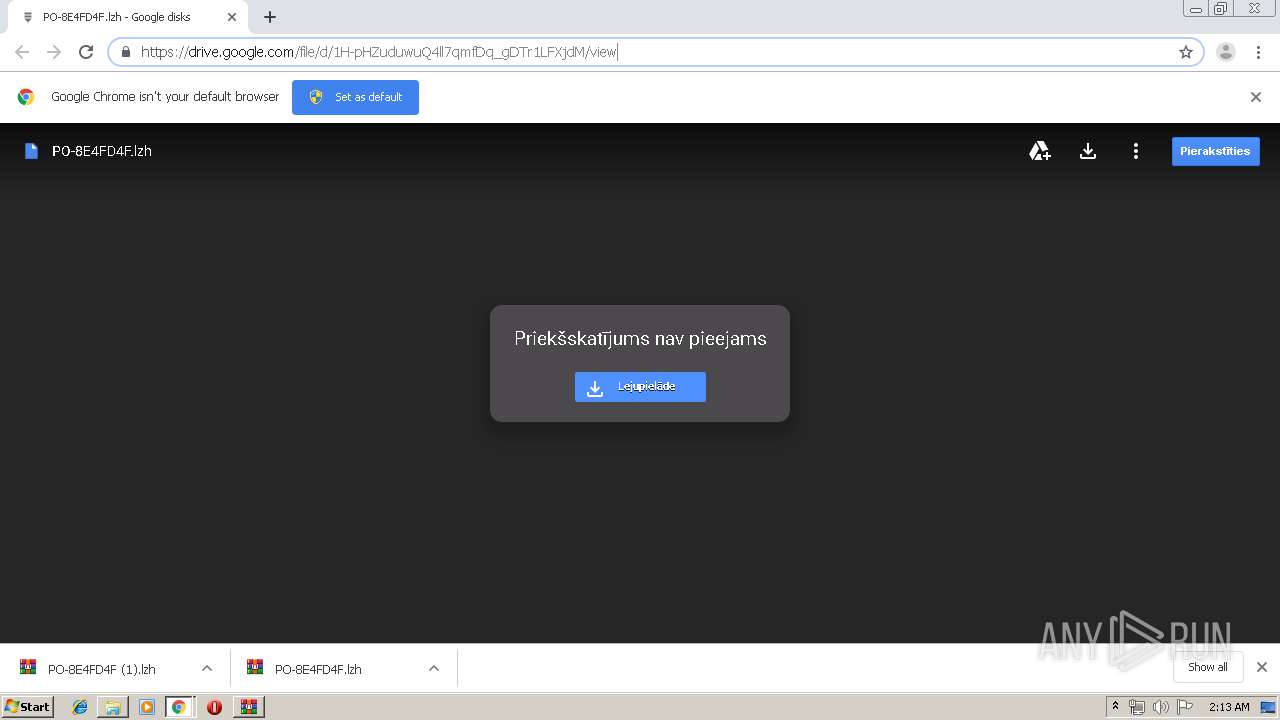The image size is (1280, 720).
Task: Select the PO-8E4FD4F.lzh Google disks tab
Action: 127,17
